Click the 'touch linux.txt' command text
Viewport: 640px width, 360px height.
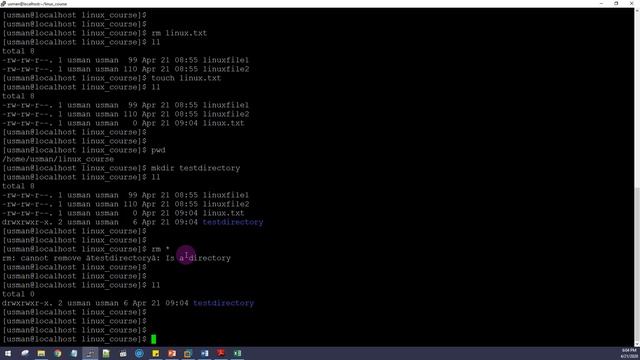tap(186, 78)
